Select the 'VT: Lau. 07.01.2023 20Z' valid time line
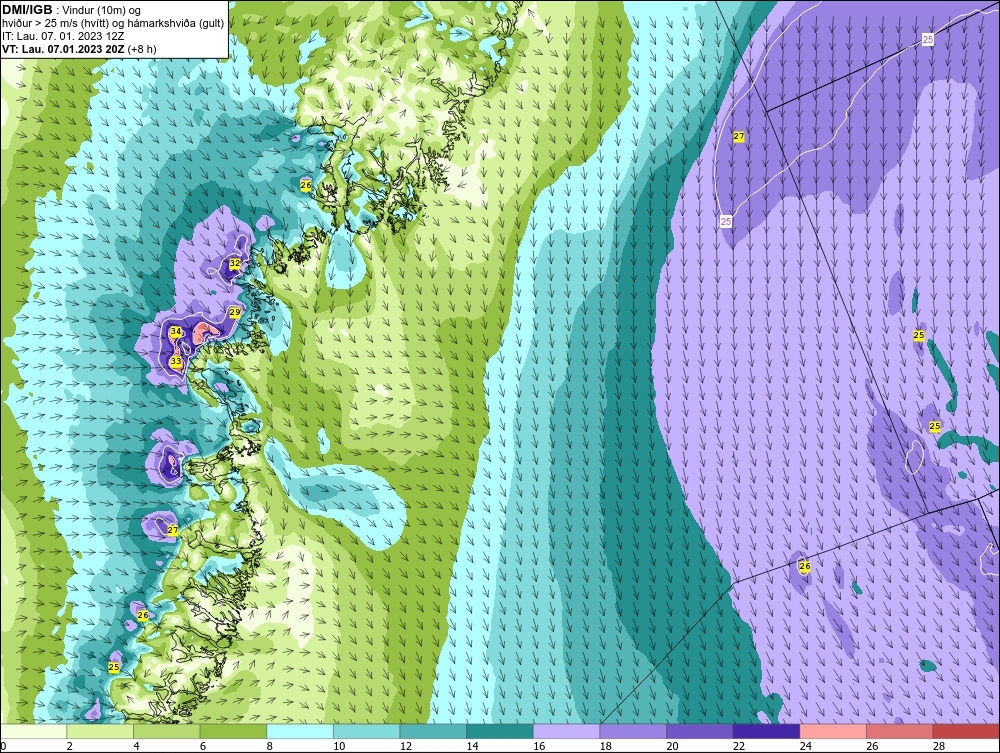 [64, 48]
